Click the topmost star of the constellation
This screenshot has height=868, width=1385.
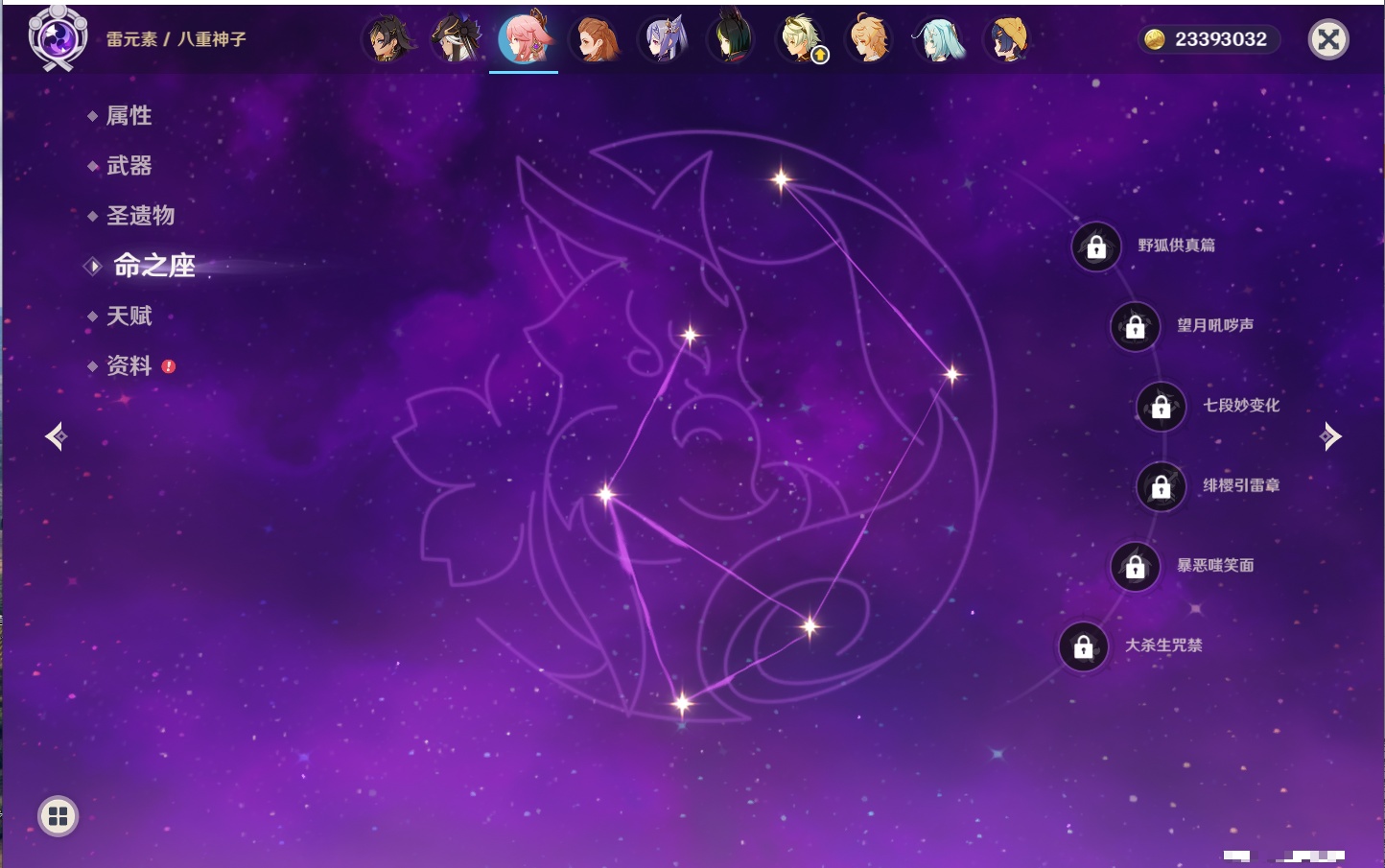pyautogui.click(x=782, y=178)
